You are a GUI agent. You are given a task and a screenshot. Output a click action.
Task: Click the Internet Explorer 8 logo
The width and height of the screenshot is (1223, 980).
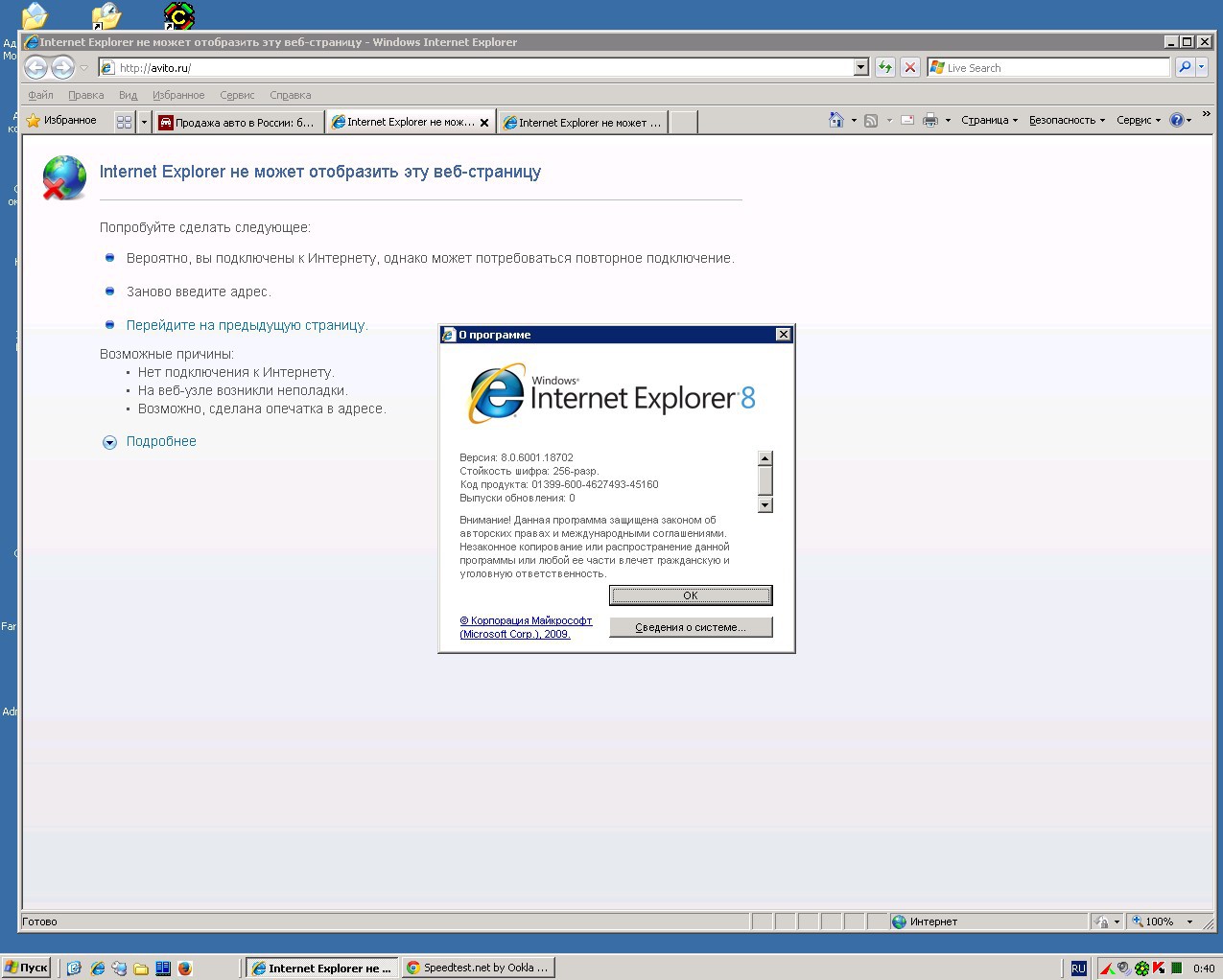tap(611, 393)
